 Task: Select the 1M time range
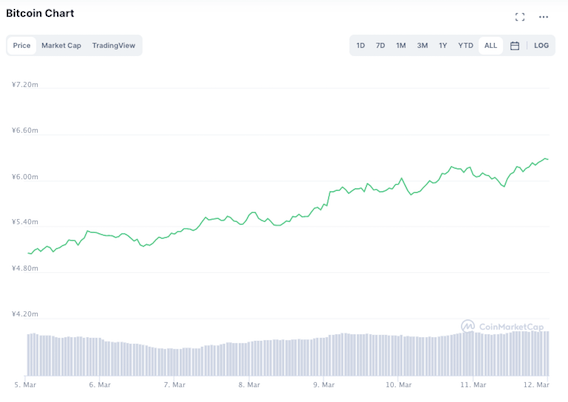tap(401, 46)
